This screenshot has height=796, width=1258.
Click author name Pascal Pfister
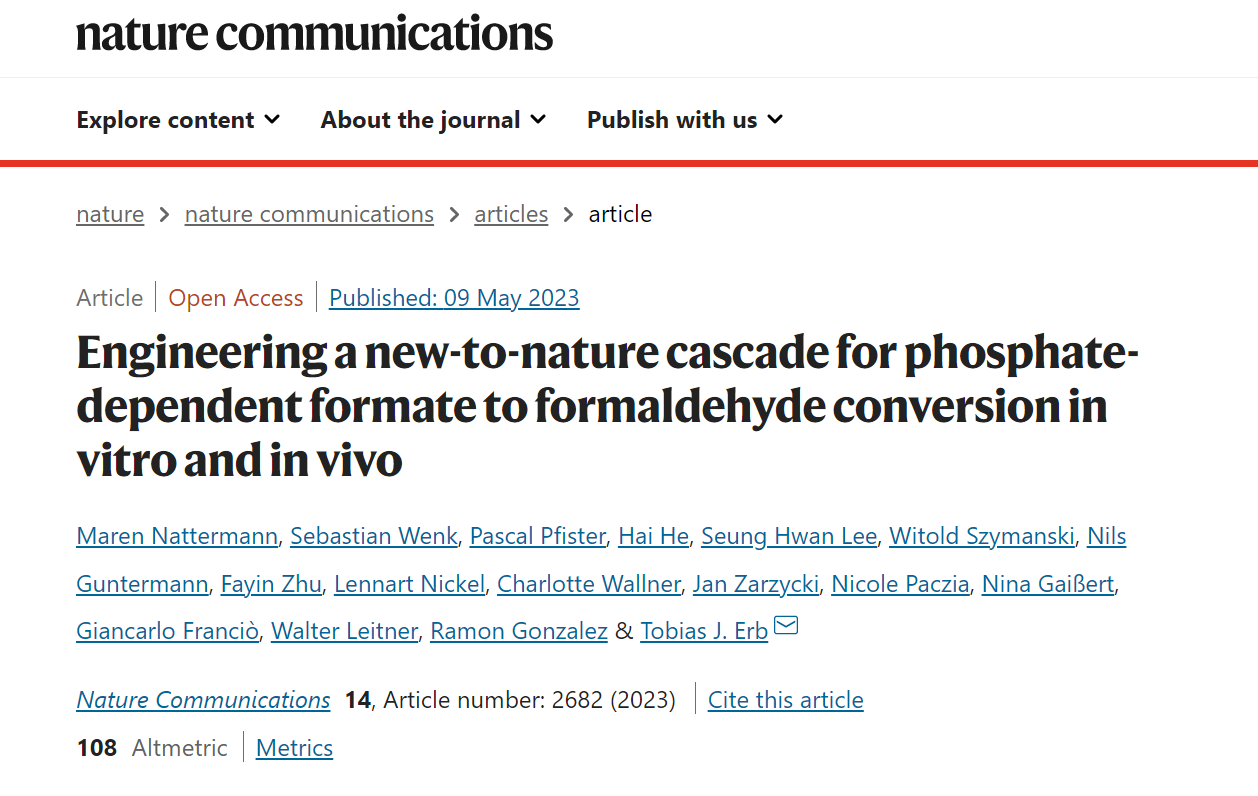coord(538,536)
